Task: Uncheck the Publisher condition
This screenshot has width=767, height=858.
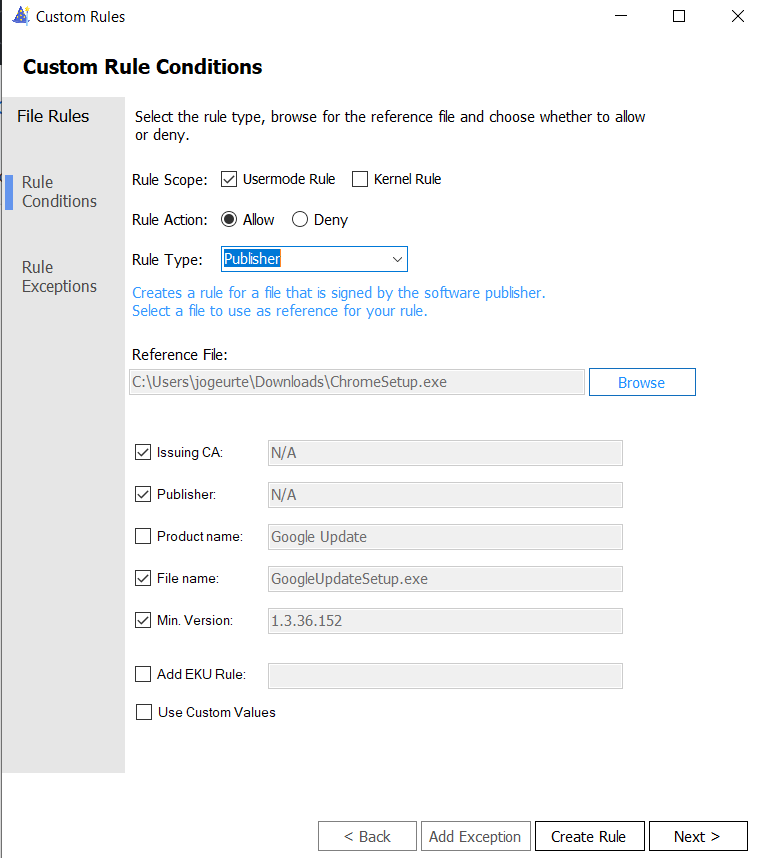Action: click(x=143, y=494)
